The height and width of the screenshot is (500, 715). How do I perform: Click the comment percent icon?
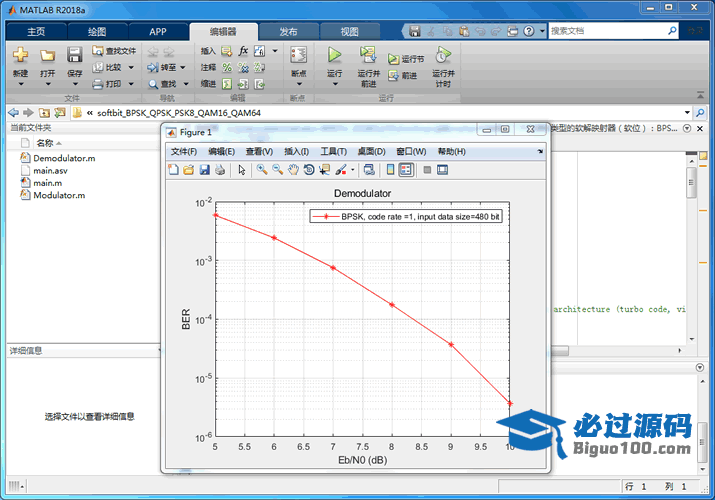[x=227, y=67]
